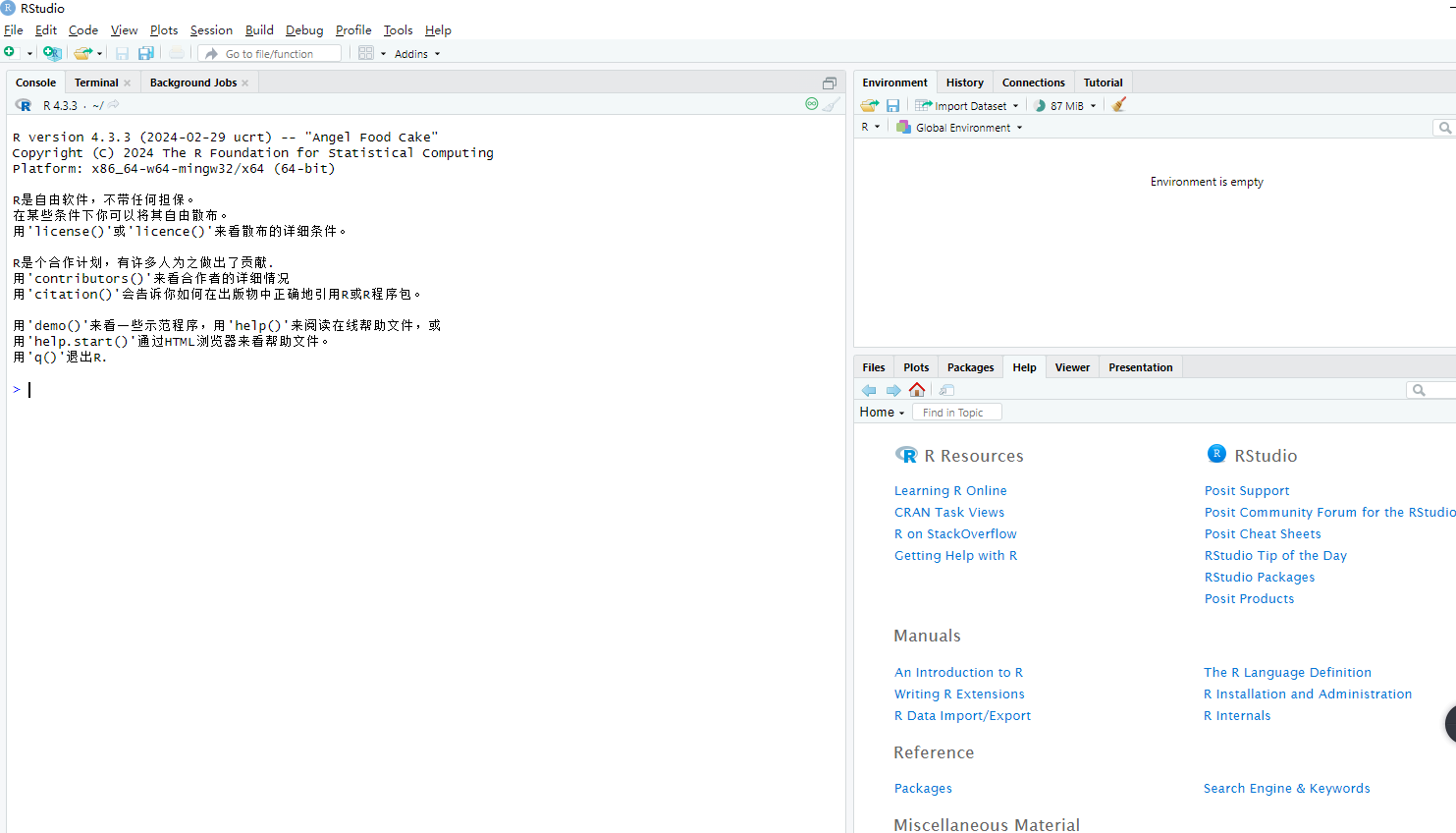Close the Background Jobs tab
The width and height of the screenshot is (1456, 833).
point(244,83)
